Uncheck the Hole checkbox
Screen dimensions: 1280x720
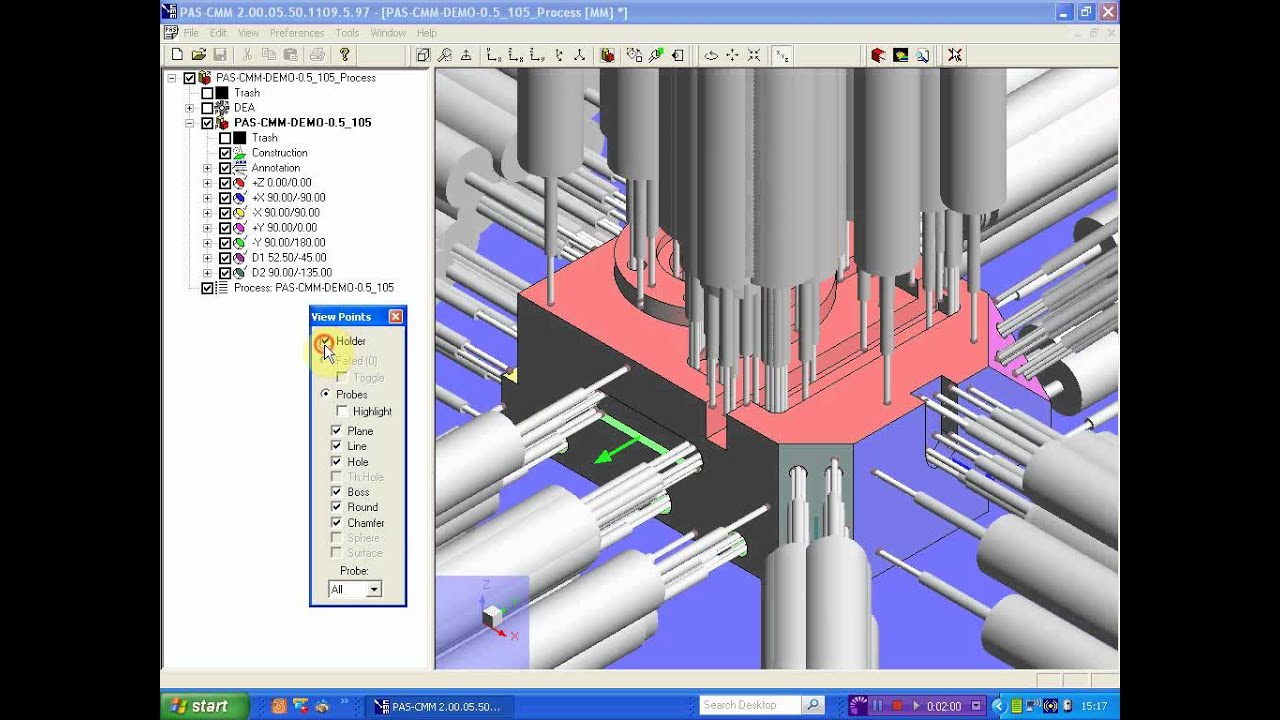tap(336, 462)
